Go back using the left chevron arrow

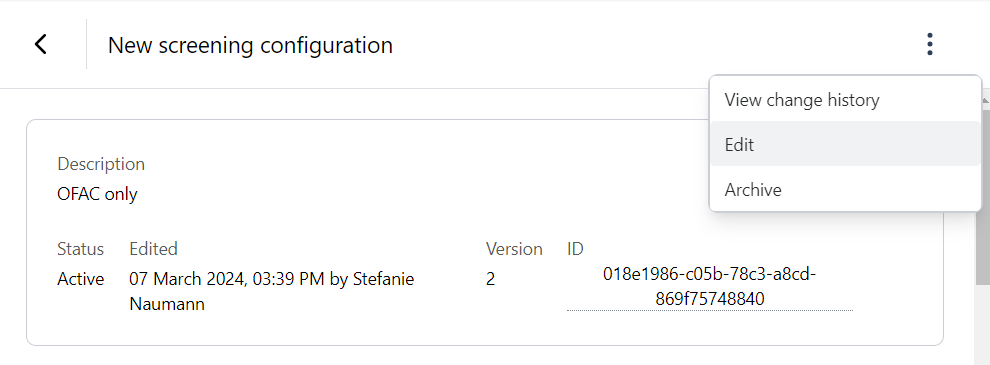pos(41,44)
